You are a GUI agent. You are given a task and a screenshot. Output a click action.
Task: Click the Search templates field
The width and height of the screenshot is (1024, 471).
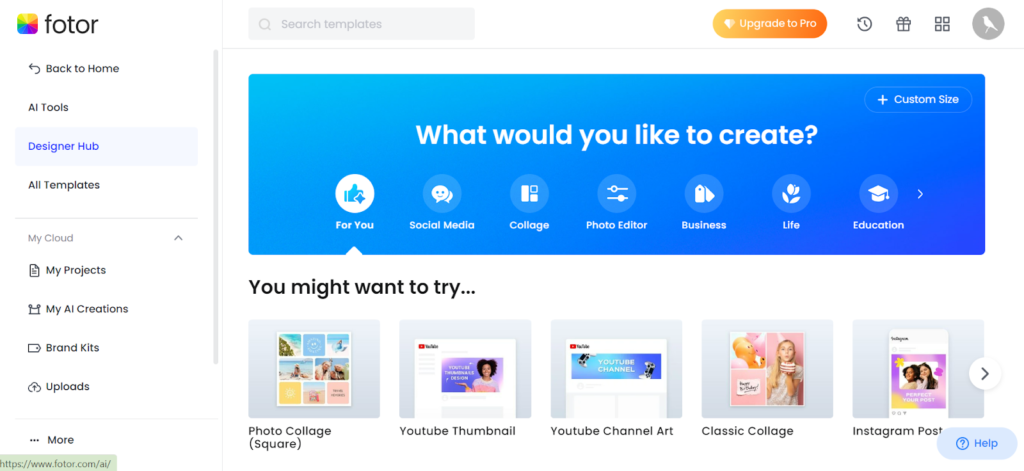click(361, 24)
